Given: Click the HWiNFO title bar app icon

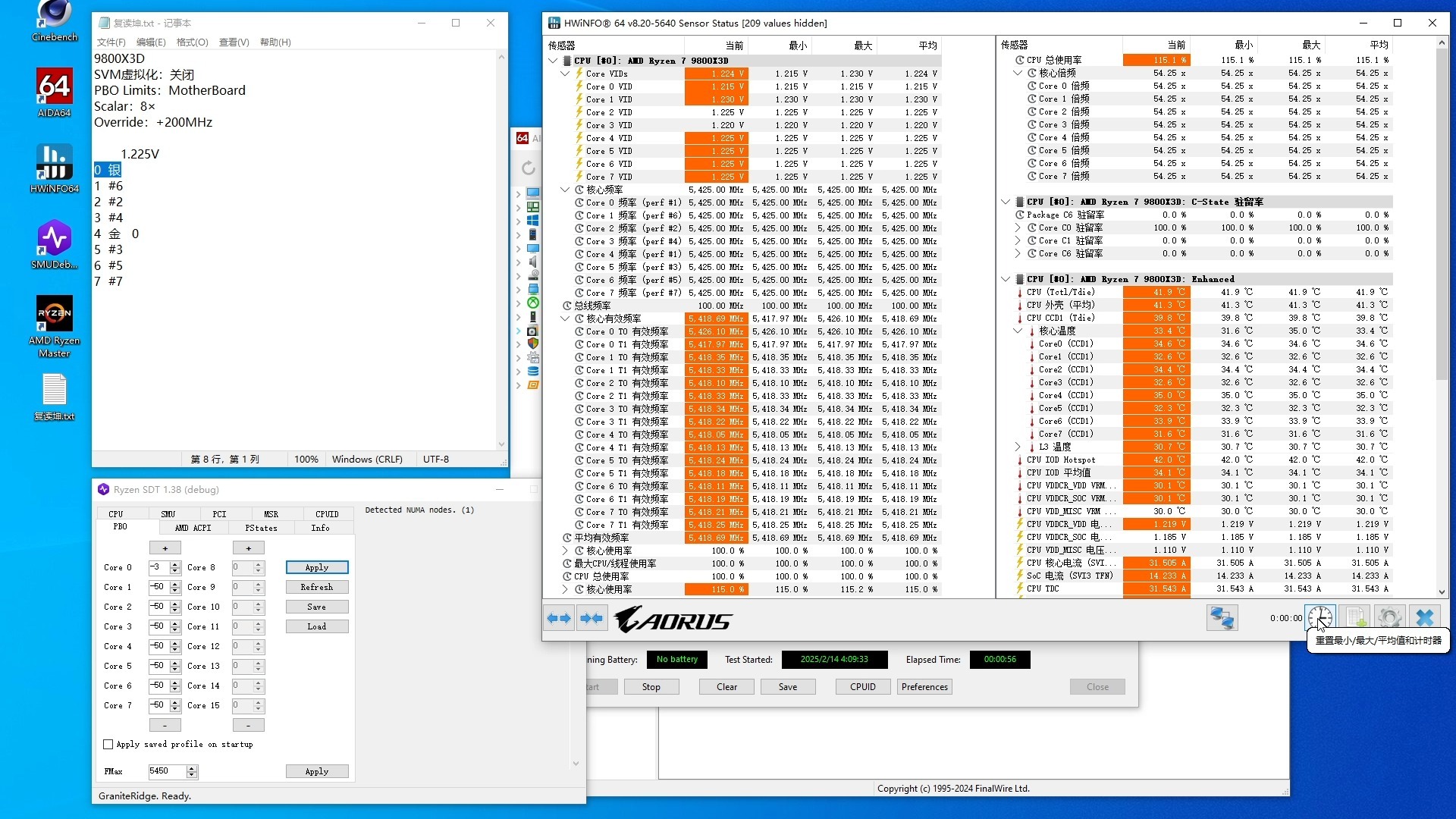Looking at the screenshot, I should coord(554,23).
